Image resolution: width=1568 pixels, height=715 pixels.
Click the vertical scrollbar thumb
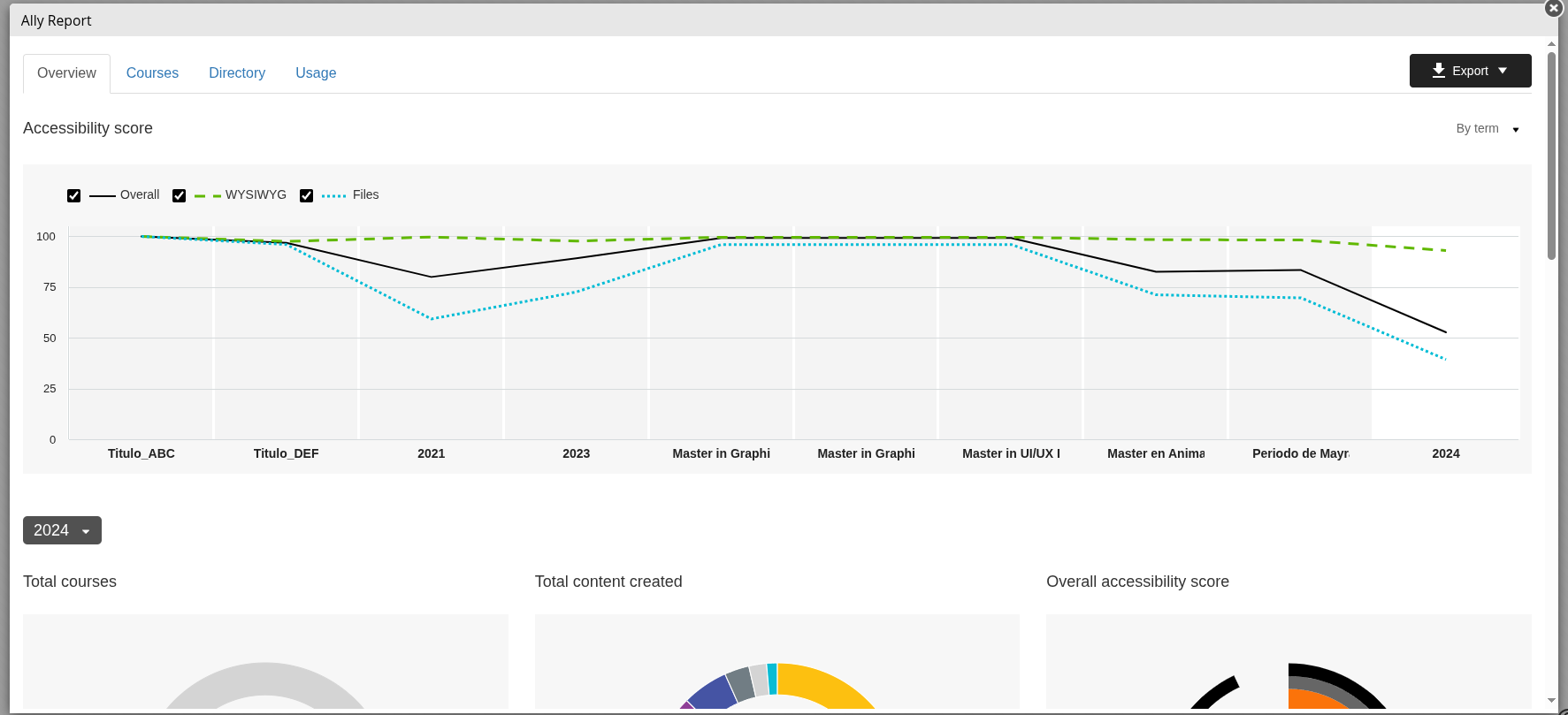1552,156
